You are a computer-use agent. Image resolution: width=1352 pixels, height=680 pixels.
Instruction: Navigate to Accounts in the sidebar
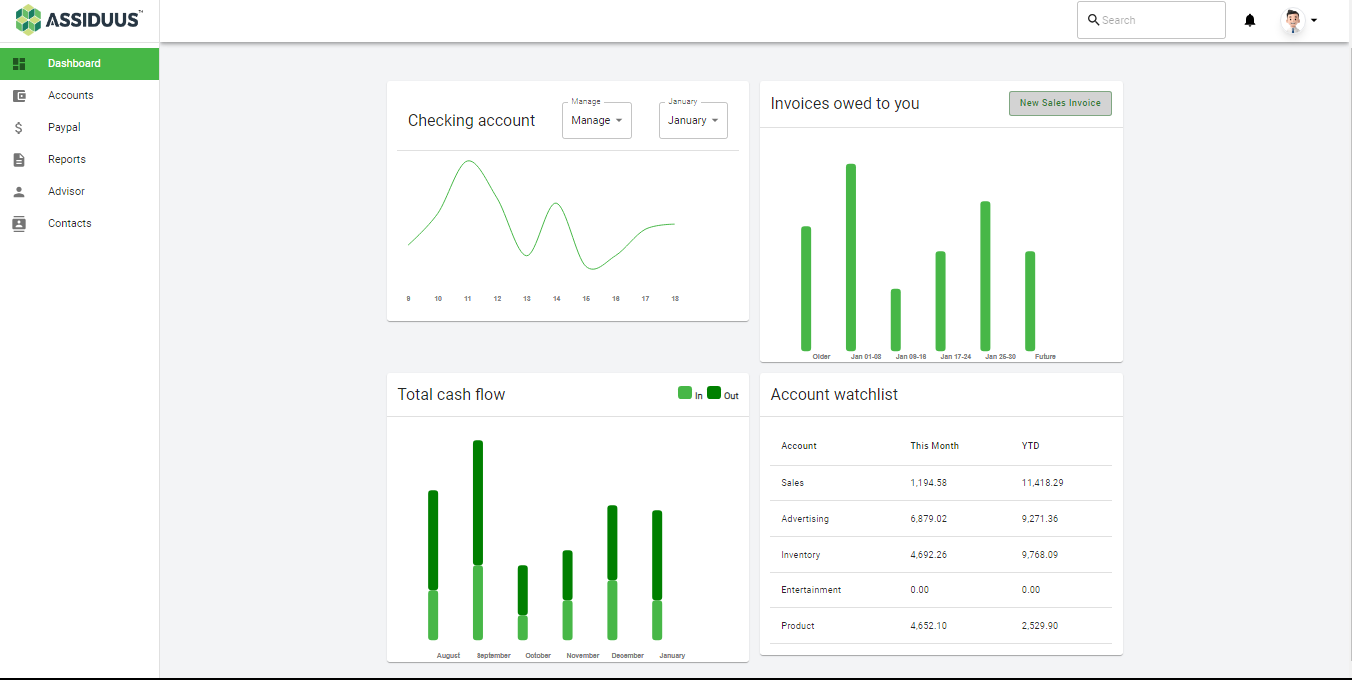(70, 95)
